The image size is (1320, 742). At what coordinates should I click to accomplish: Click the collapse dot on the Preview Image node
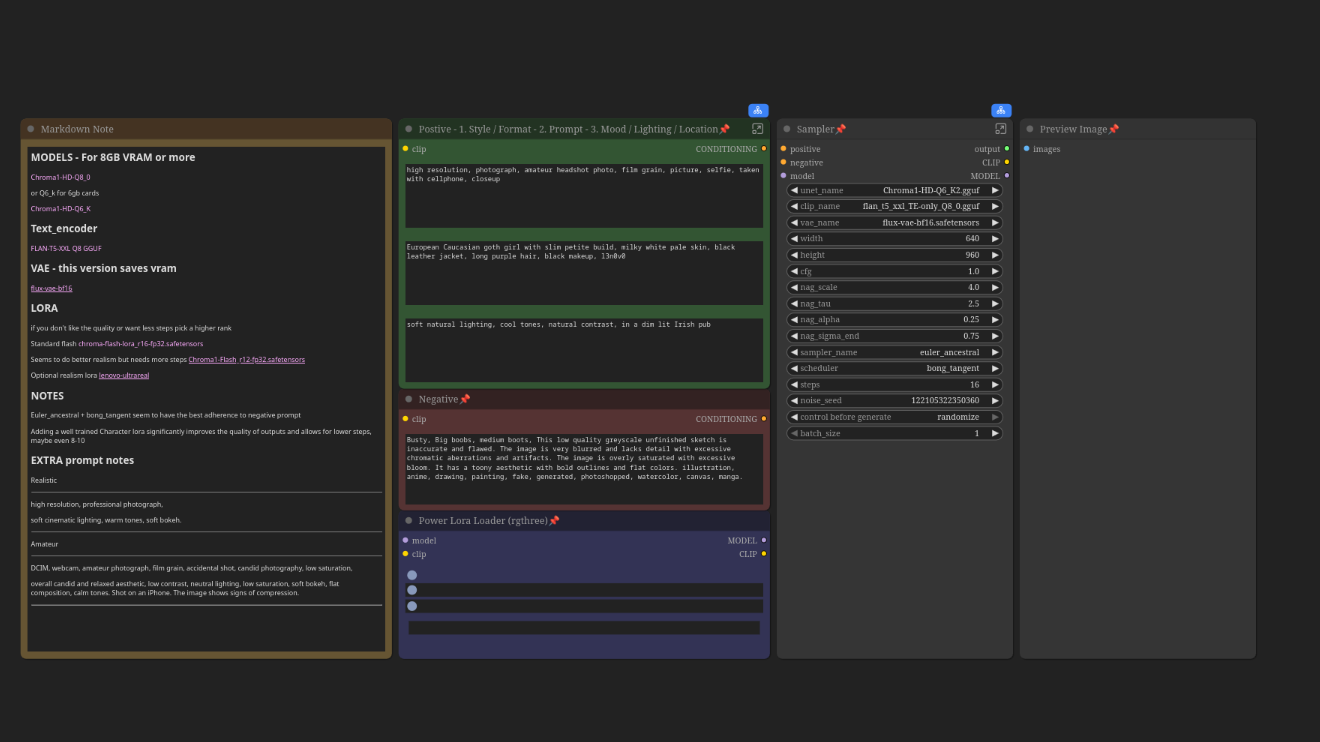click(x=1030, y=129)
